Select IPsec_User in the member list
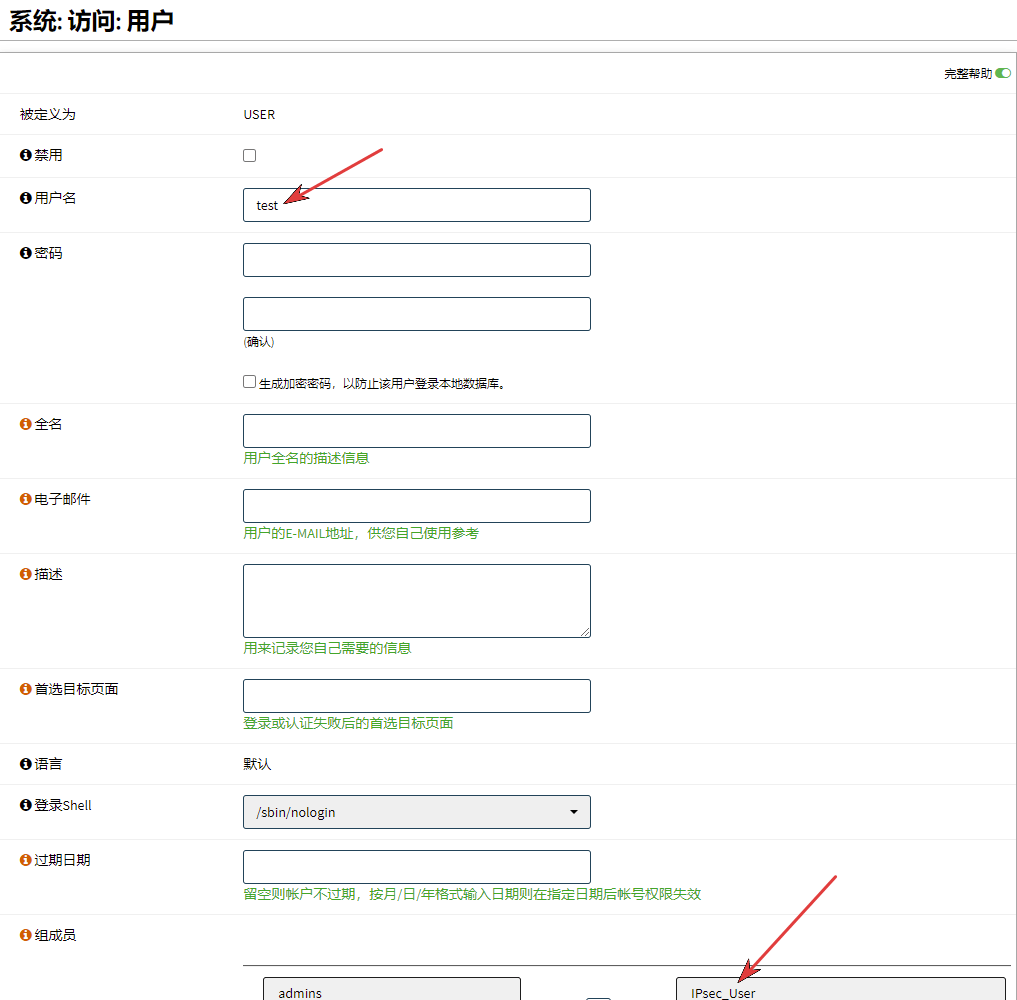This screenshot has height=1000, width=1017. pyautogui.click(x=840, y=992)
